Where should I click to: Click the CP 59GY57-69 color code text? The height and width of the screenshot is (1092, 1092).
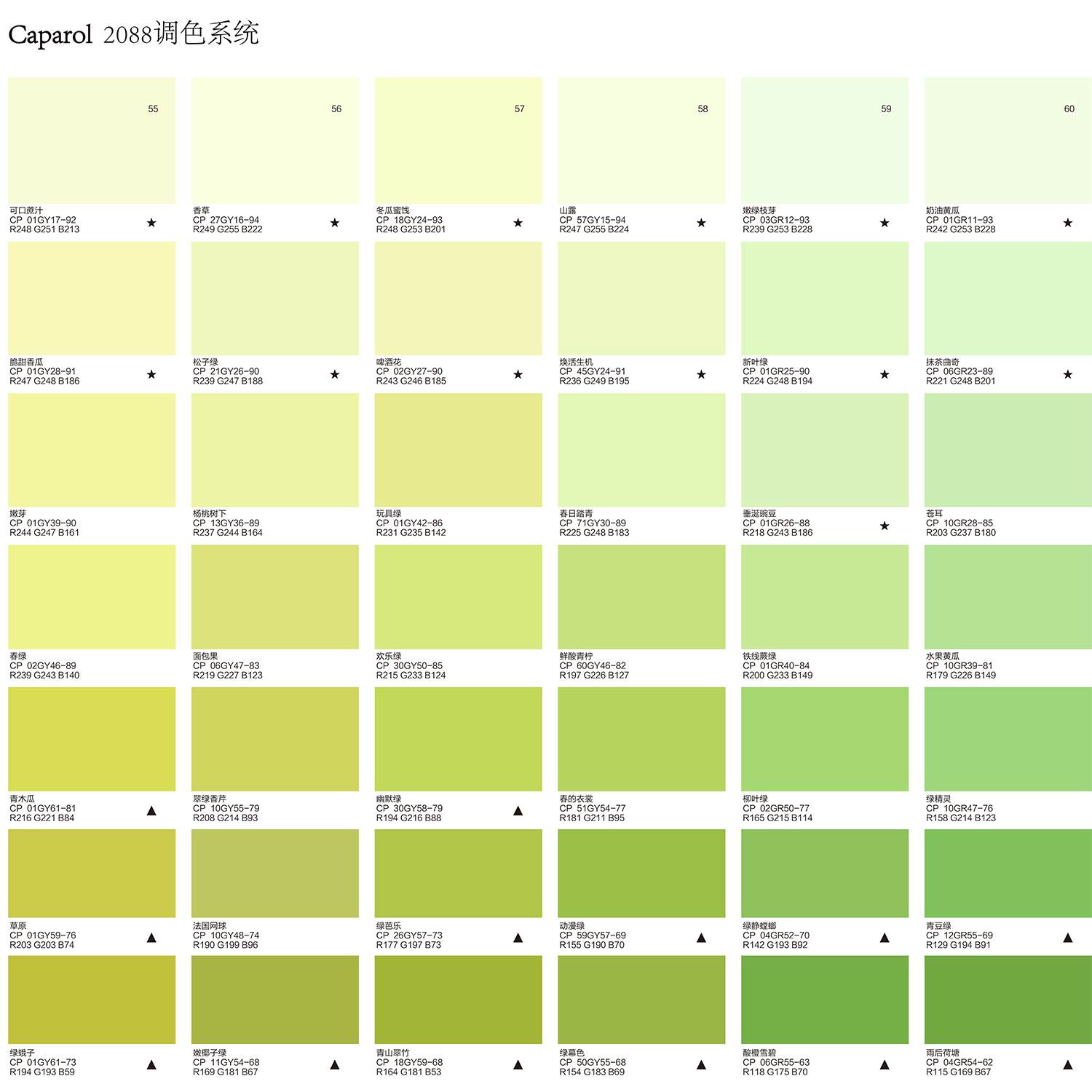tap(592, 935)
